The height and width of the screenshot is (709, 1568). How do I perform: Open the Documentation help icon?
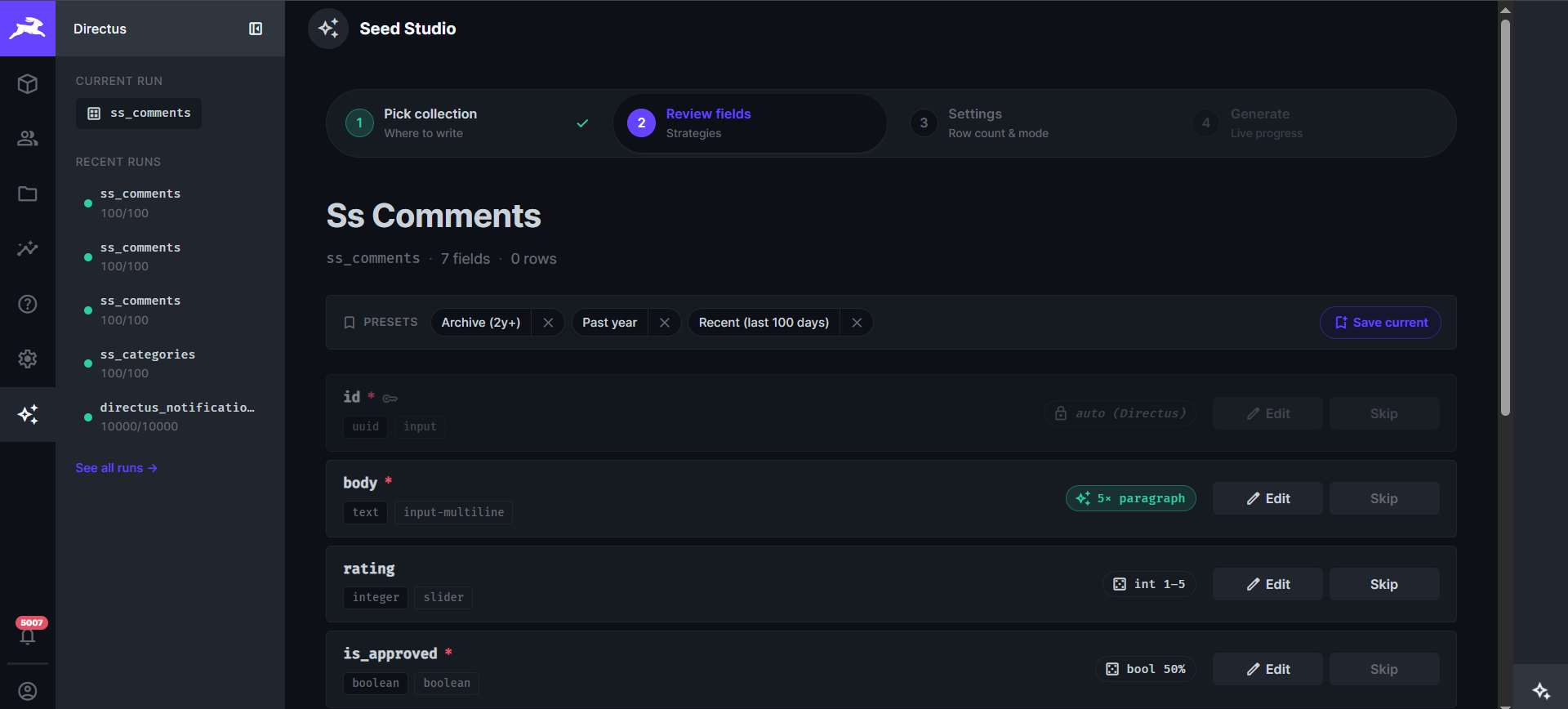click(x=28, y=304)
